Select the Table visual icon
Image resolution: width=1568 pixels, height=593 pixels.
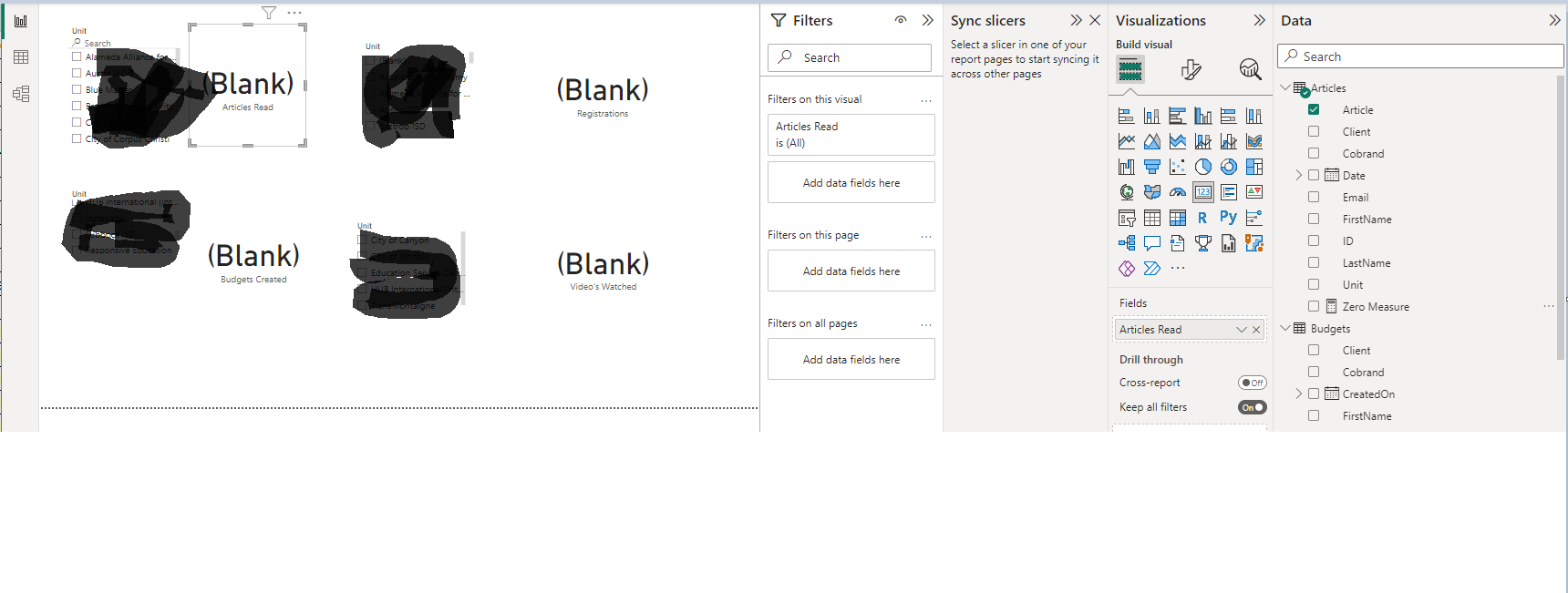point(1152,218)
